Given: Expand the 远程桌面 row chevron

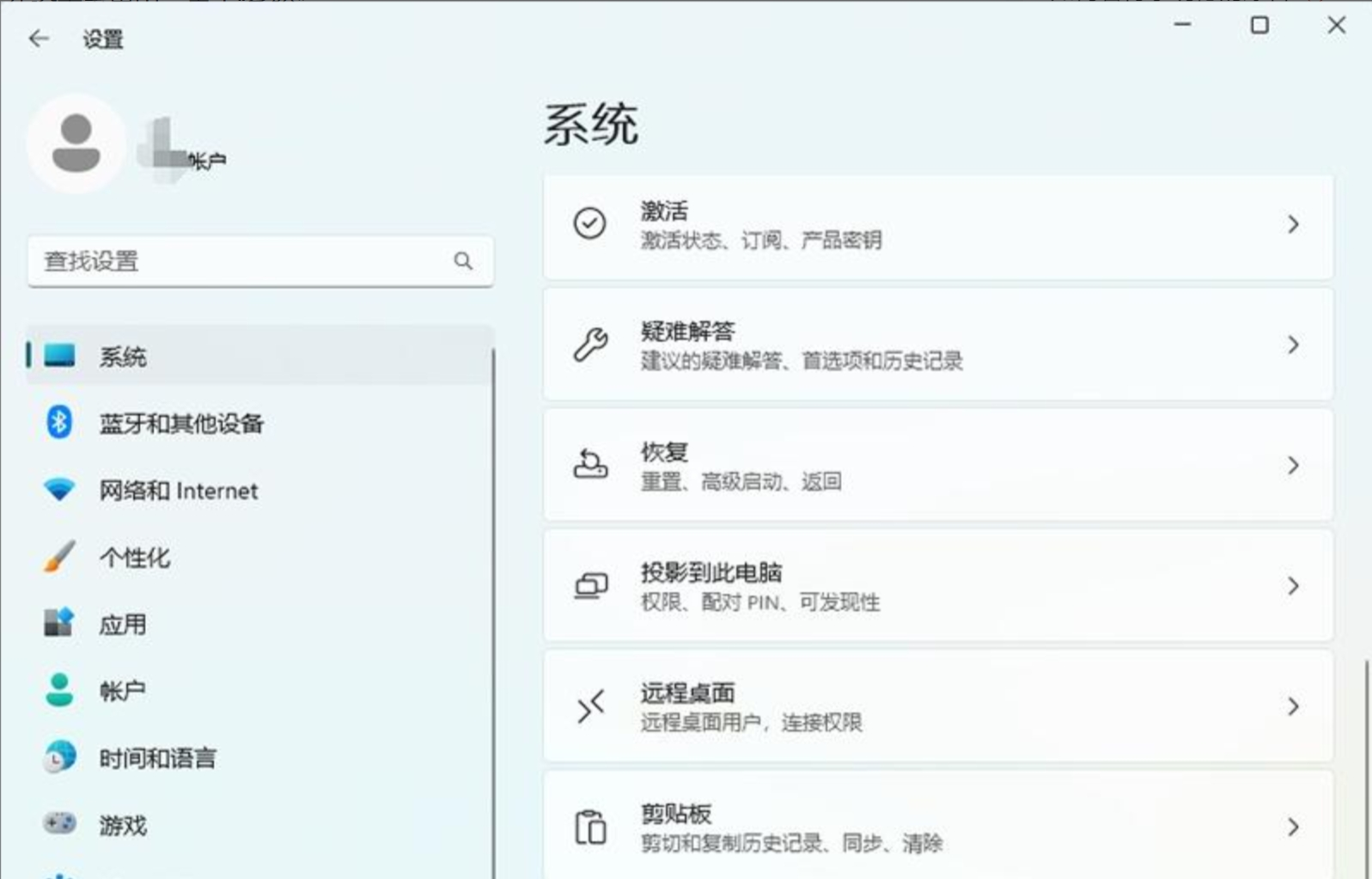Looking at the screenshot, I should click(1293, 706).
